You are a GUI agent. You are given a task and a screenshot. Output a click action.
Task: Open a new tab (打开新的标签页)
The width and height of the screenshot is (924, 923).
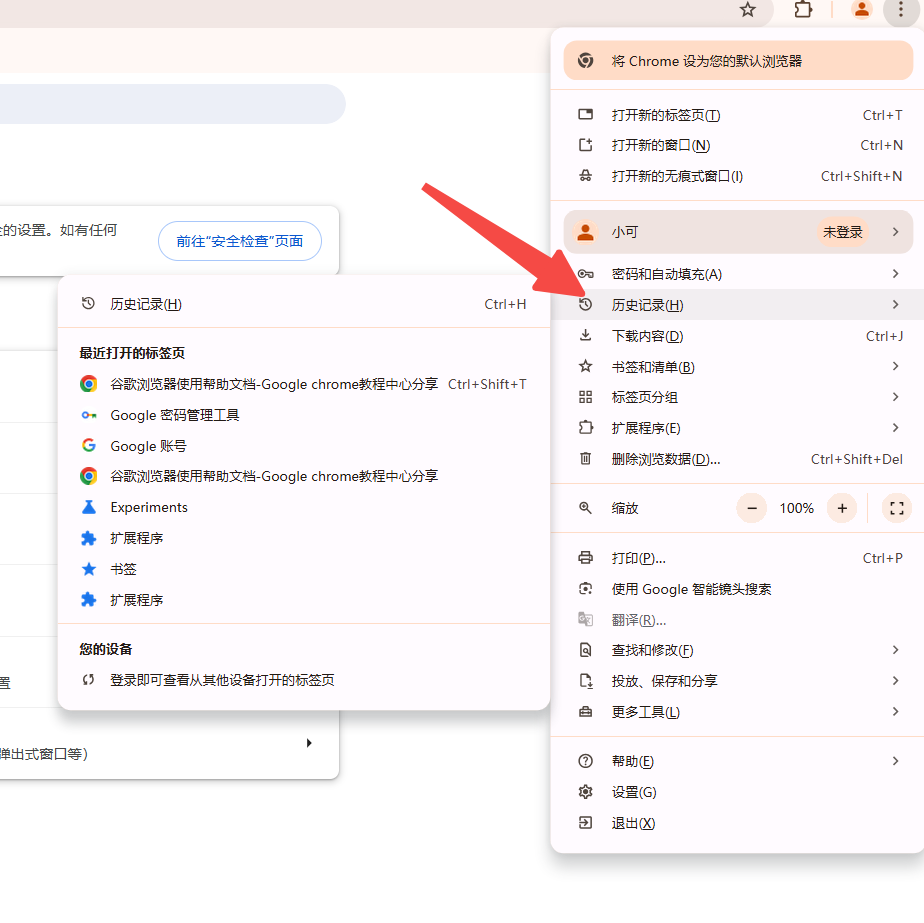pos(738,115)
